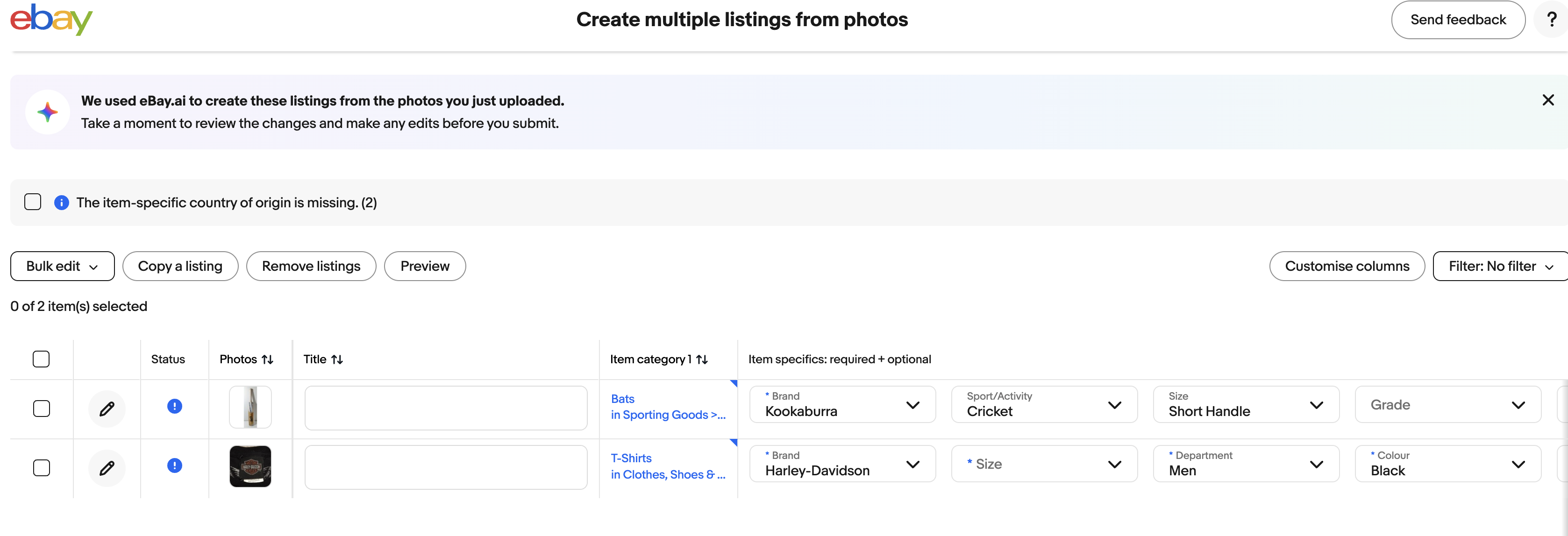Expand the Brand Harley-Davidson dropdown
1568x536 pixels.
(842, 464)
